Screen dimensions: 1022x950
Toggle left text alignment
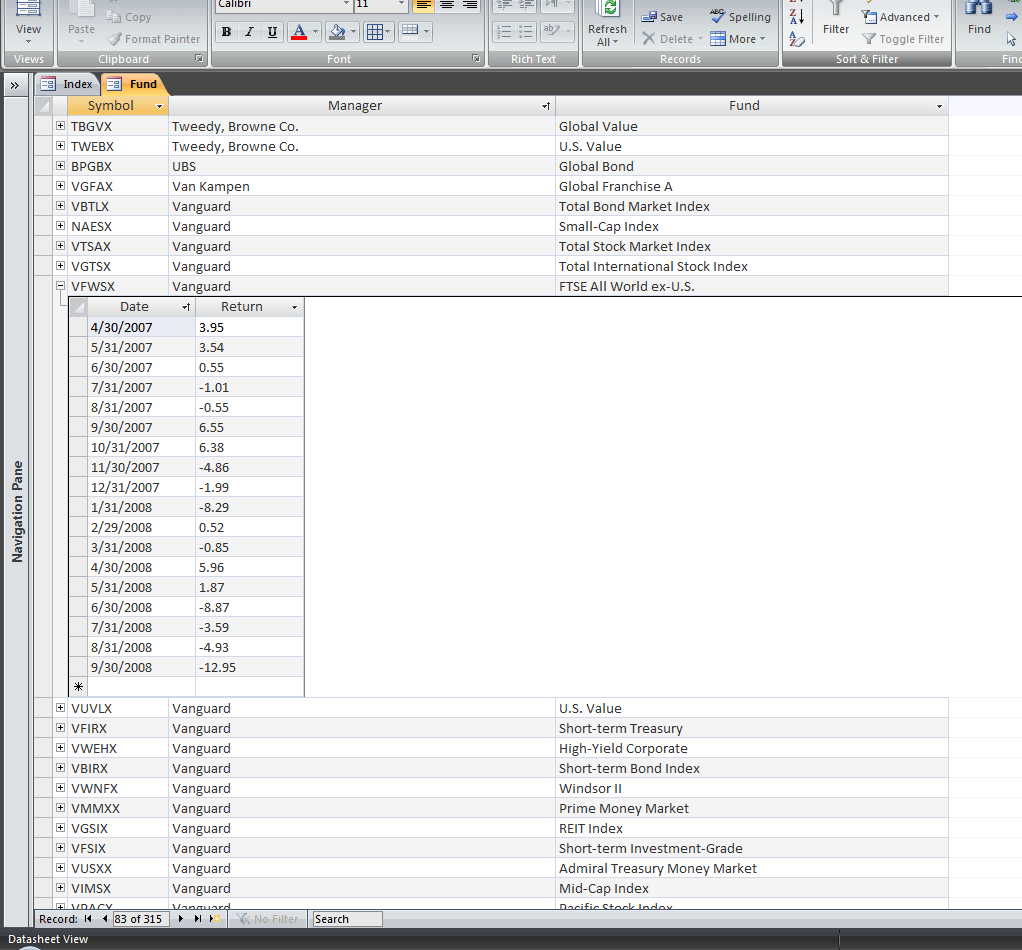[x=424, y=5]
